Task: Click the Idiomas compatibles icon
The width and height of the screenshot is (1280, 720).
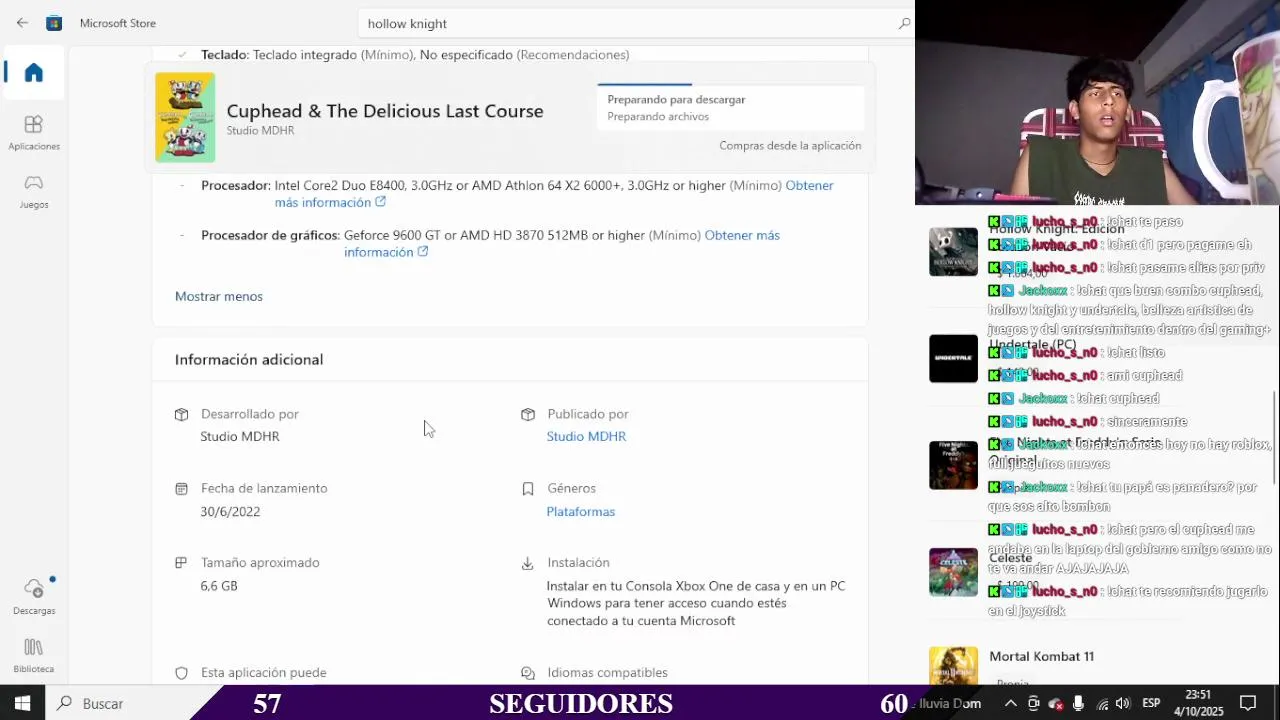Action: point(528,673)
